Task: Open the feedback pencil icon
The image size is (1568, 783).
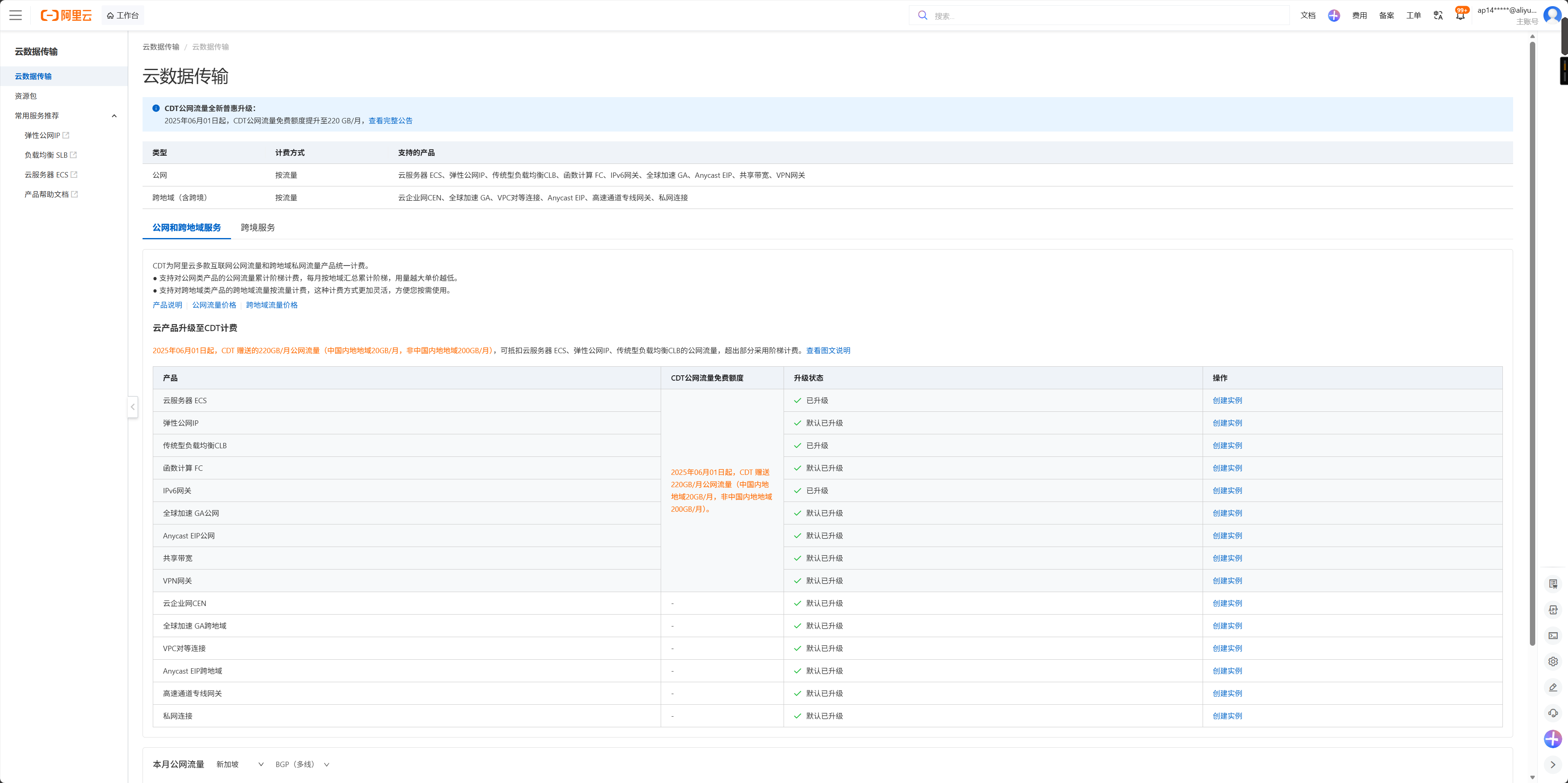Action: (1553, 688)
